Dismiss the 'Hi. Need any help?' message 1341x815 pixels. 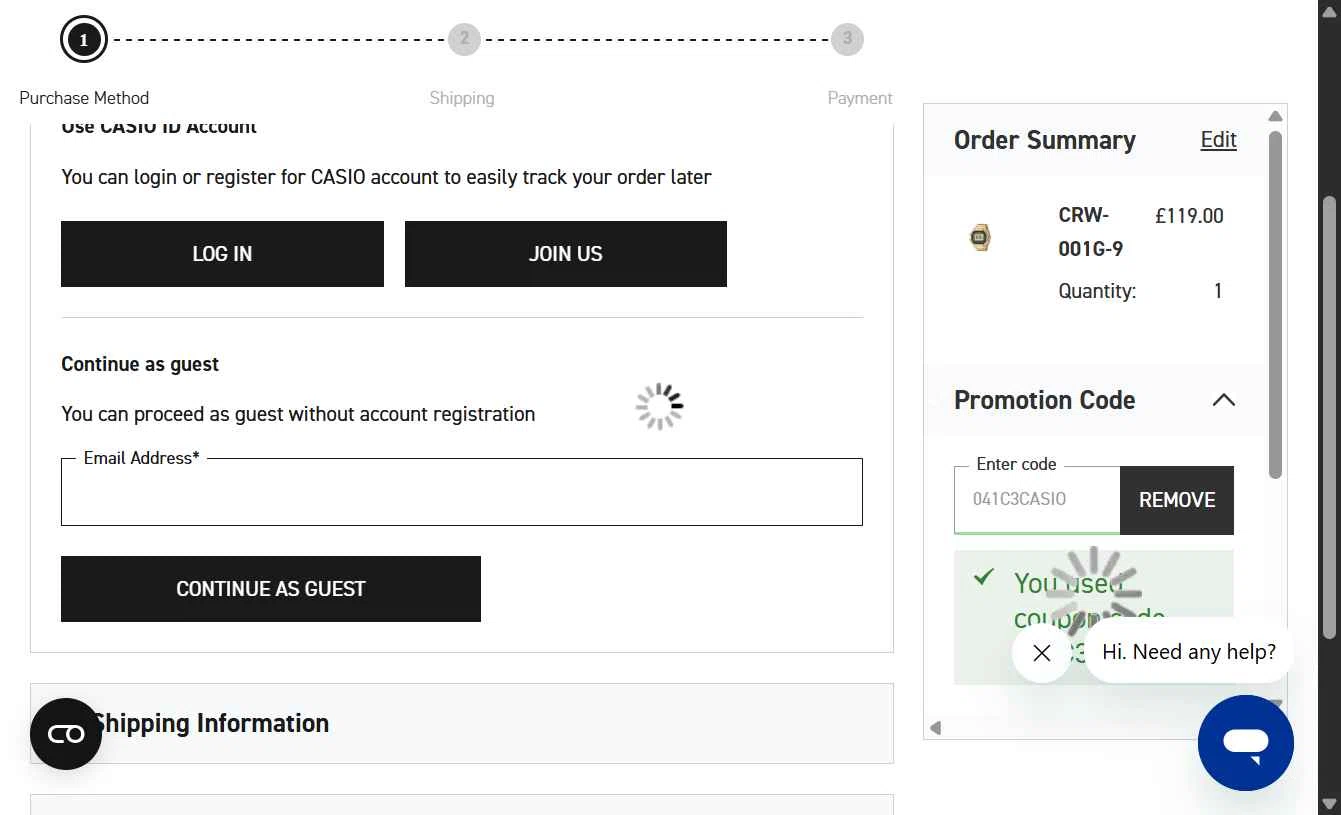[x=1041, y=653]
